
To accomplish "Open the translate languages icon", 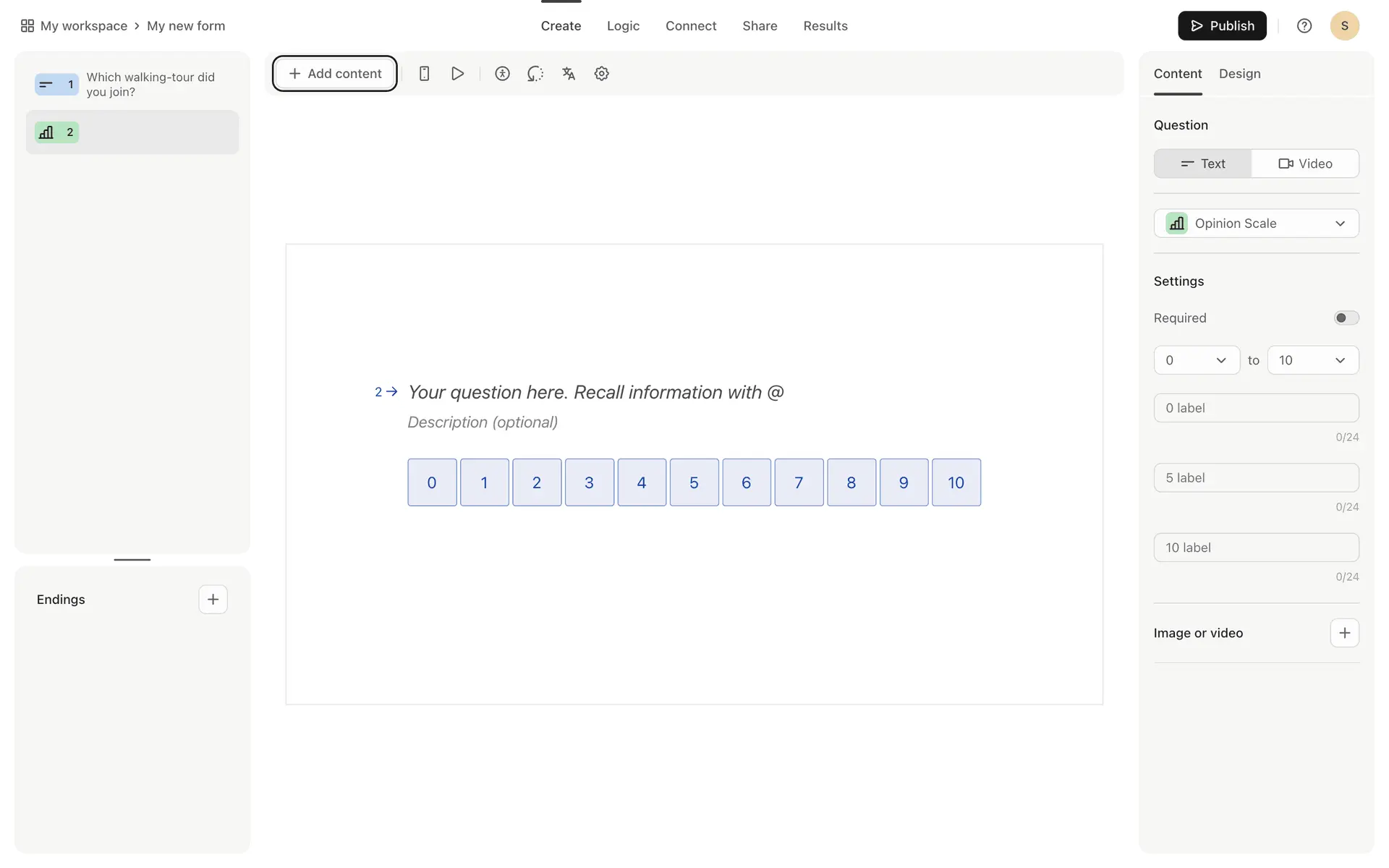I will [x=569, y=74].
